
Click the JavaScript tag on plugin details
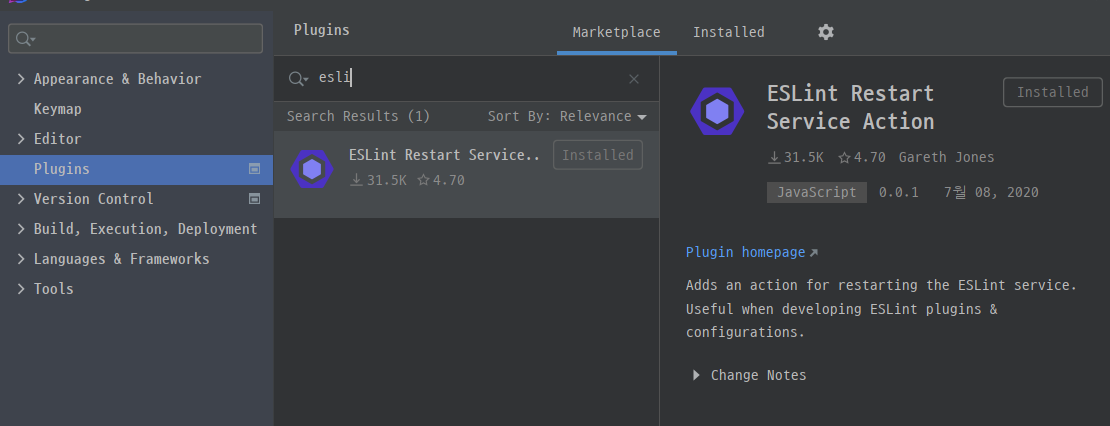pos(816,192)
